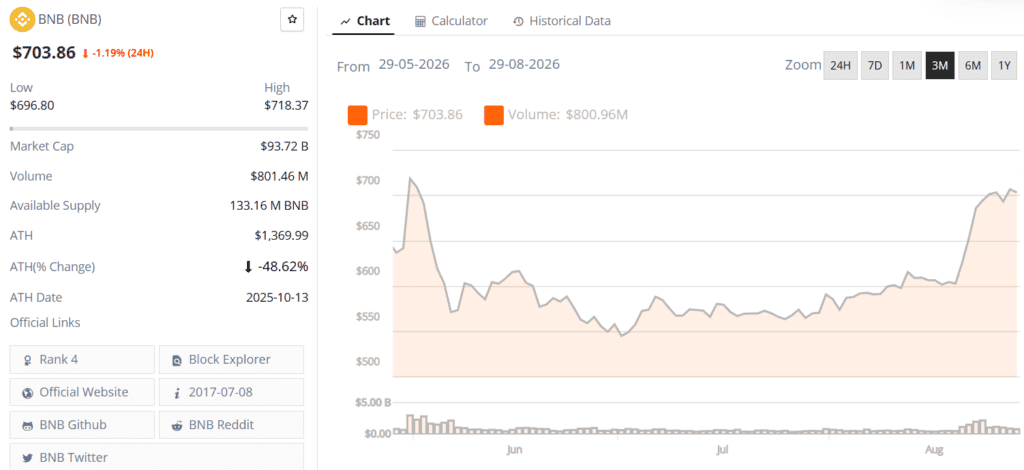Click the Chart tab line icon
Image resolution: width=1024 pixels, height=470 pixels.
tap(345, 22)
